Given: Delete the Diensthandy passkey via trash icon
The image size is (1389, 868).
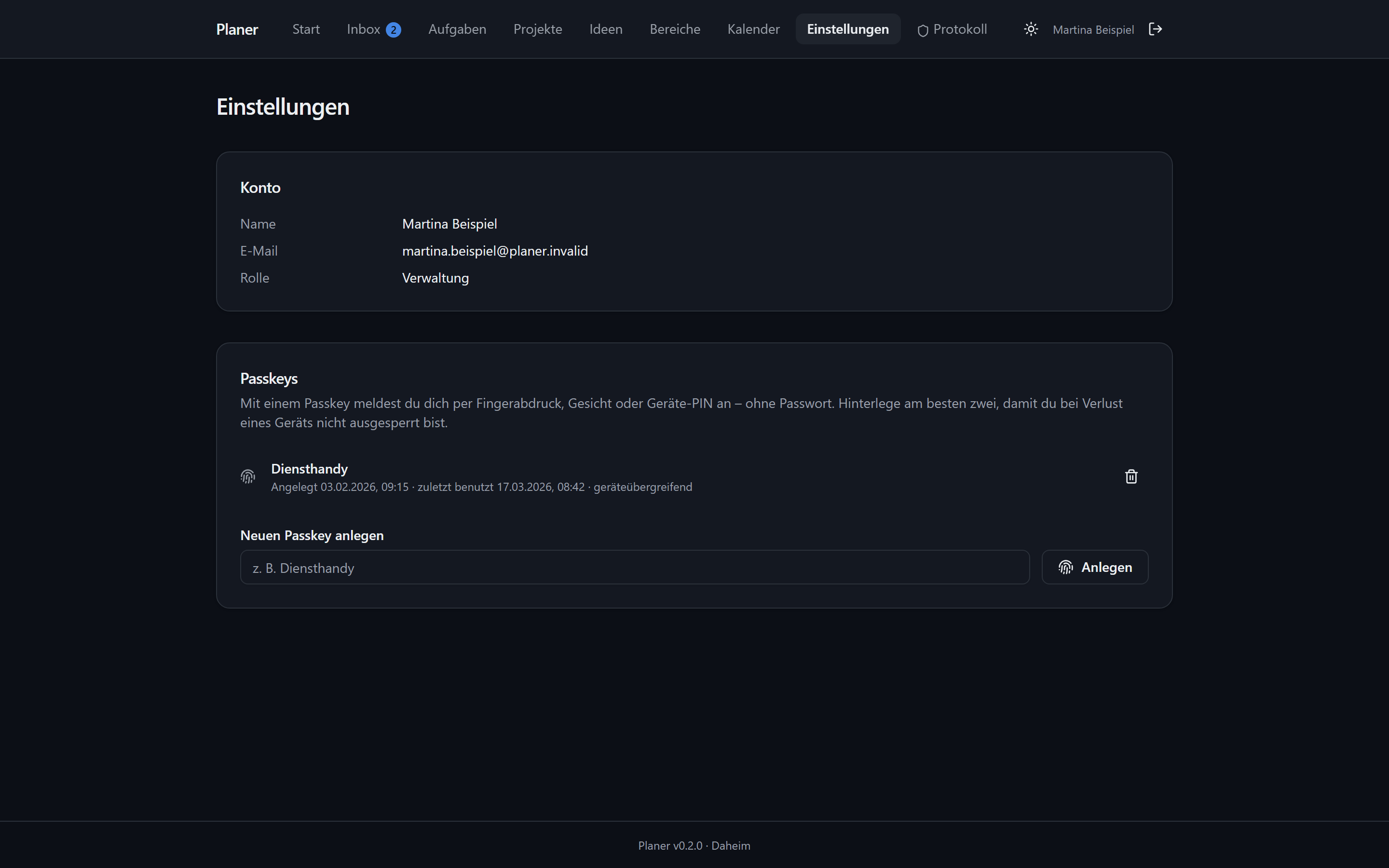Looking at the screenshot, I should coord(1130,476).
